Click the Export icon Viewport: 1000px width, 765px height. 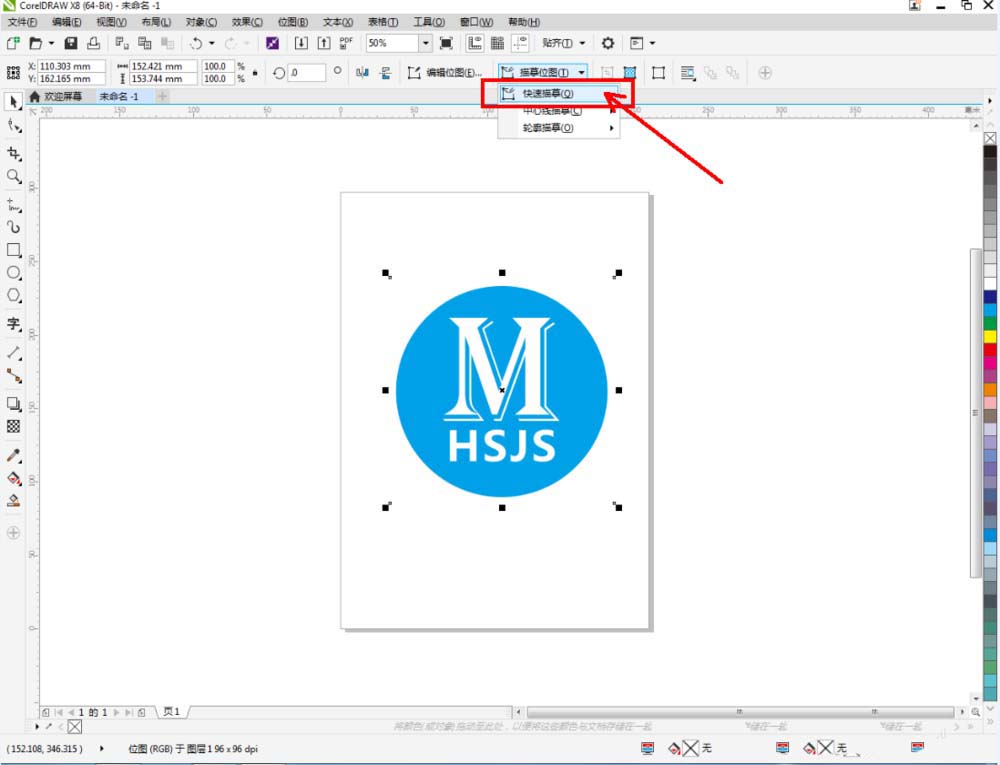click(324, 43)
